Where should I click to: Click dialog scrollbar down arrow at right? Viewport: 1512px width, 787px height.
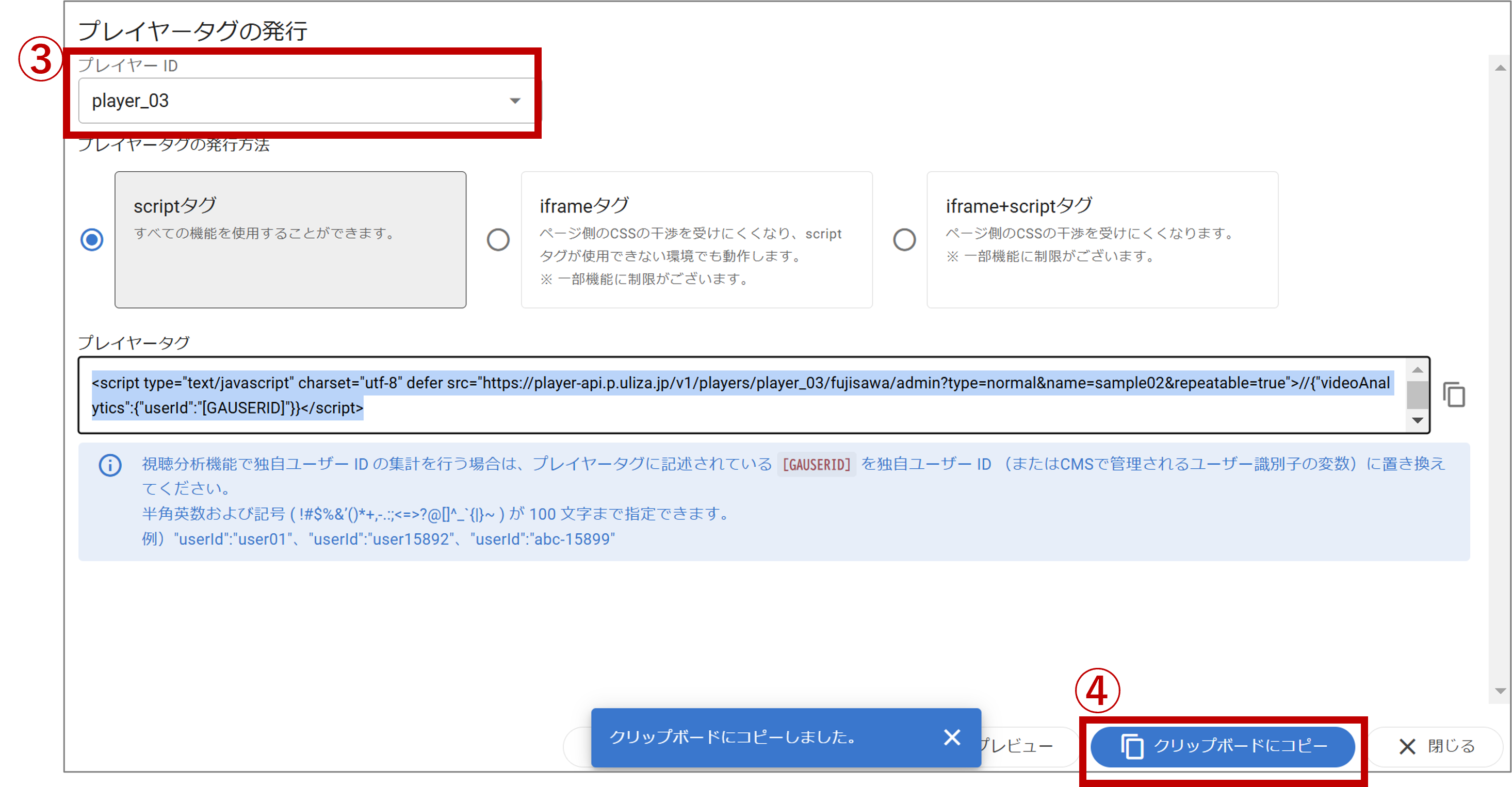(x=1500, y=691)
